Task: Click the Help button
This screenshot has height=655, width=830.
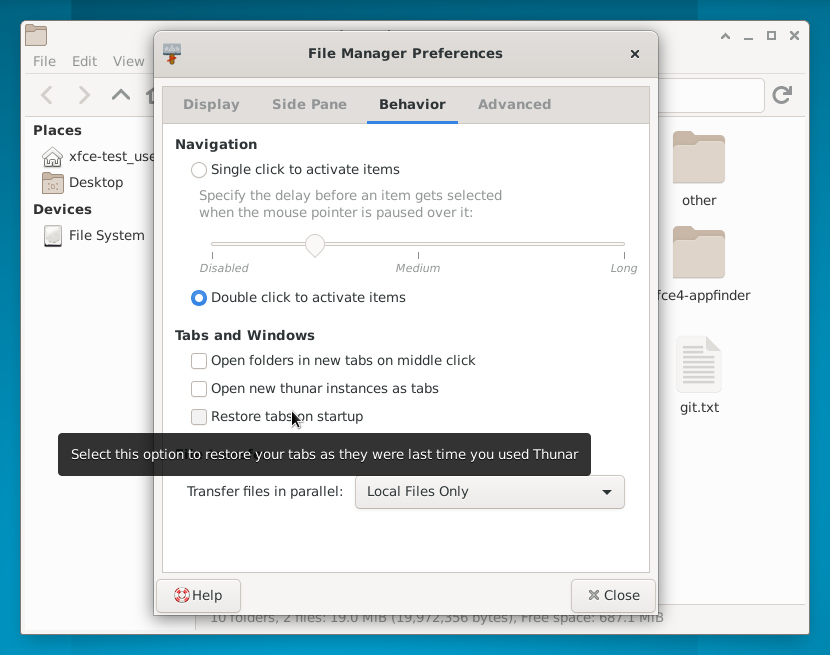Action: pos(199,596)
